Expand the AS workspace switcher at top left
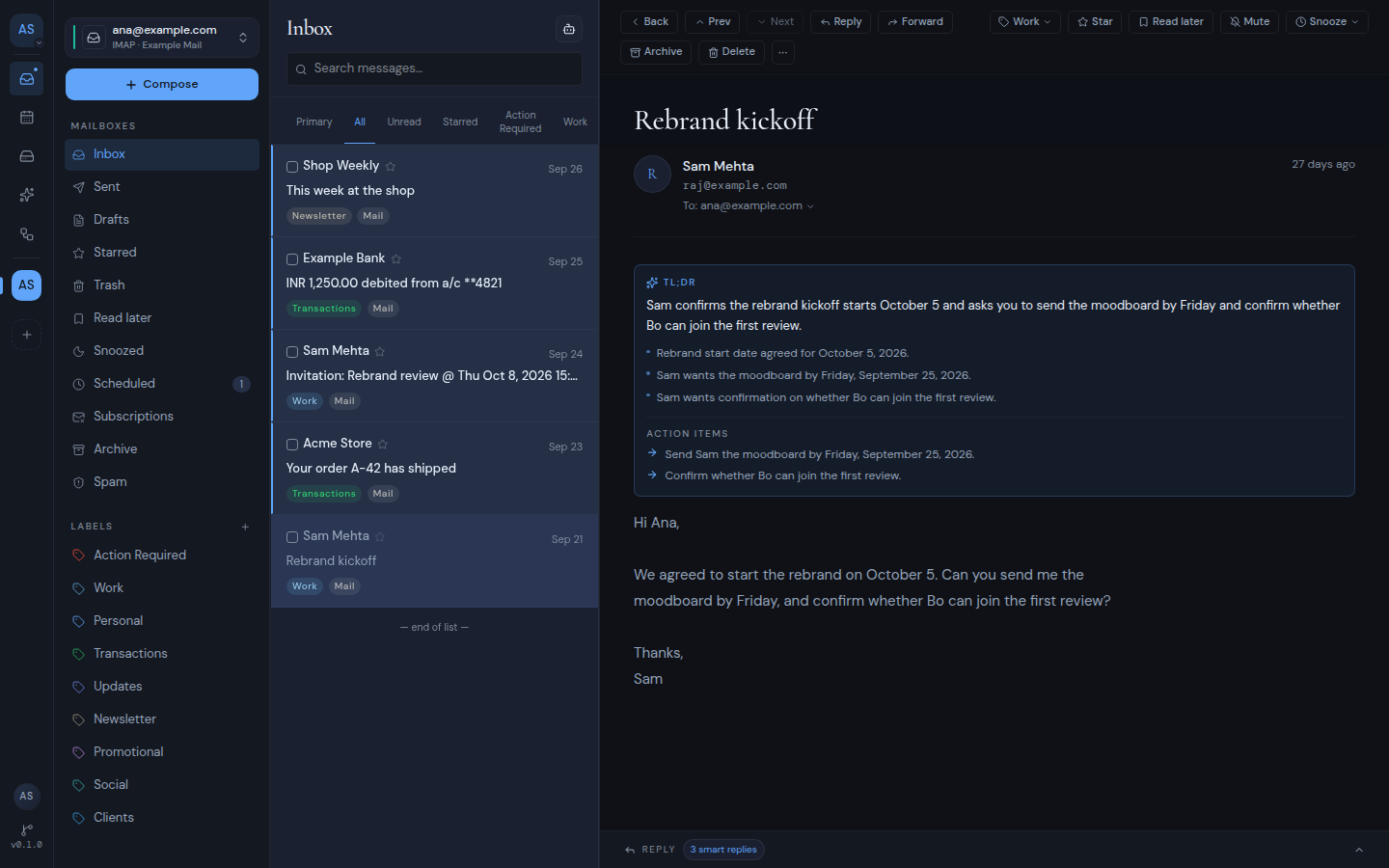This screenshot has height=868, width=1389. (x=27, y=31)
